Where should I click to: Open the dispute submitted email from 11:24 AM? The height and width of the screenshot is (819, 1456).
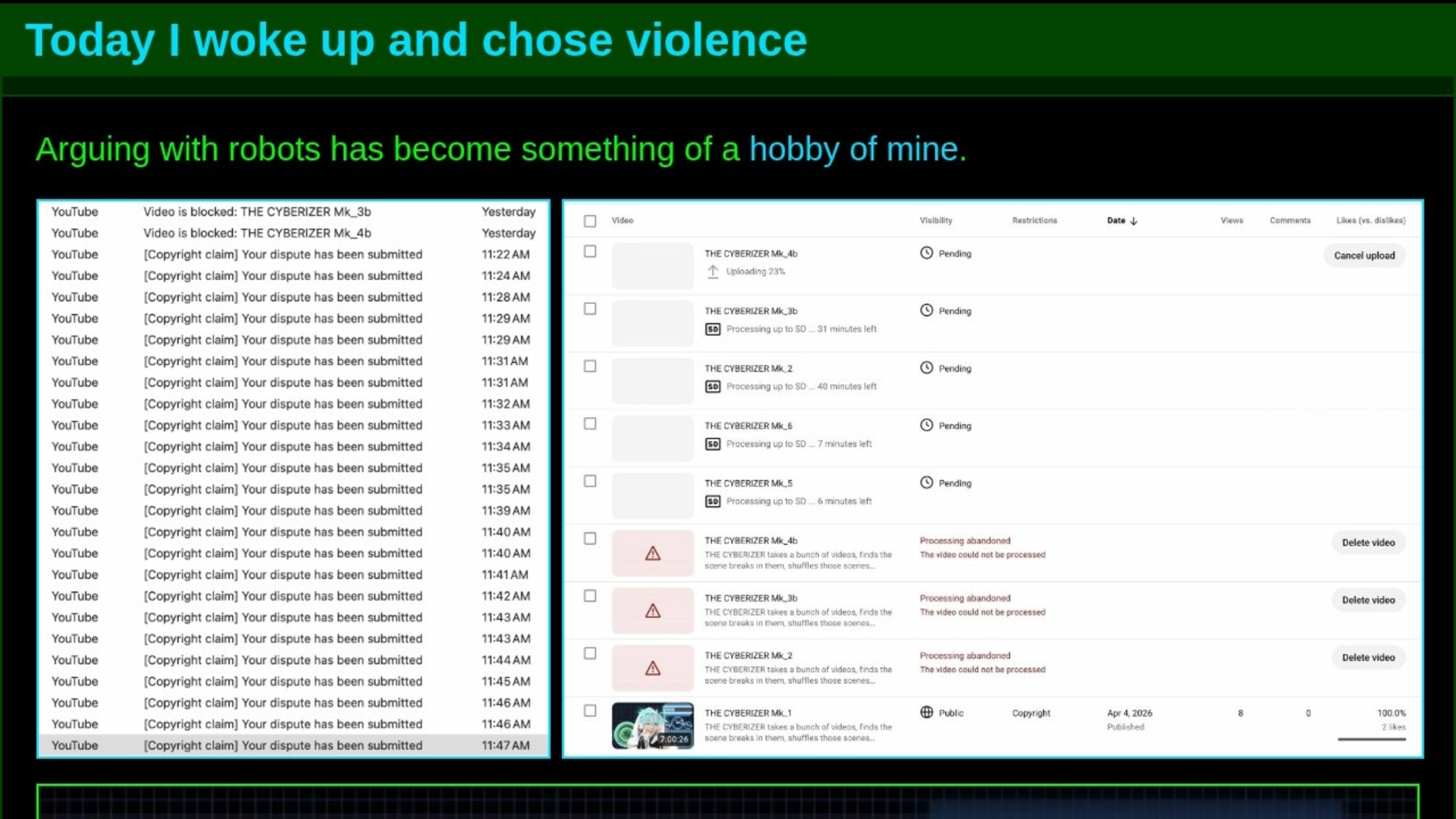pos(293,275)
